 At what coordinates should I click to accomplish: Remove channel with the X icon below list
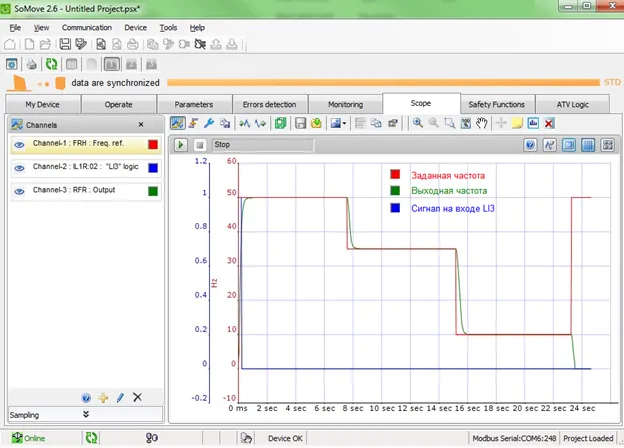137,397
